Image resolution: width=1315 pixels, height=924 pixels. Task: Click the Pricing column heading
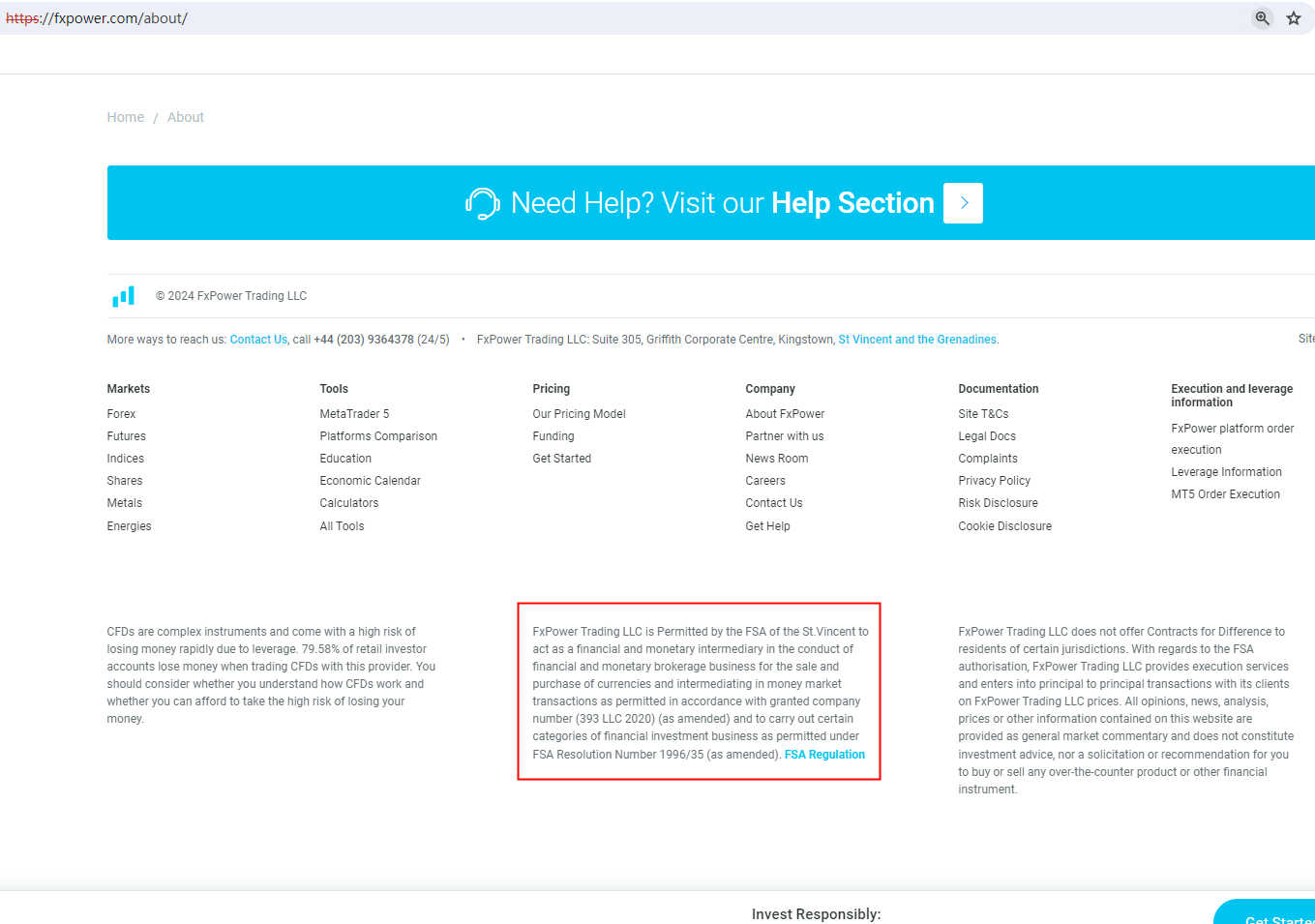coord(552,389)
